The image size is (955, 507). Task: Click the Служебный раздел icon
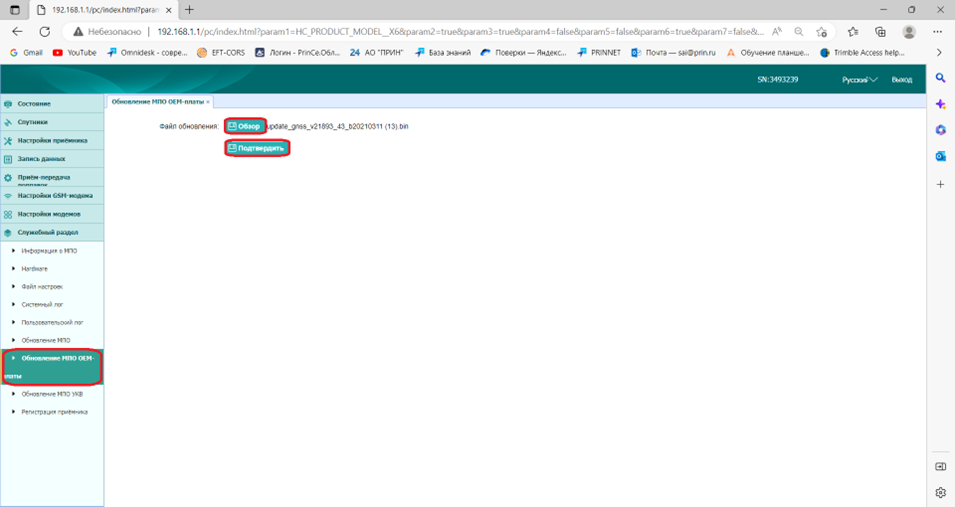(x=8, y=233)
